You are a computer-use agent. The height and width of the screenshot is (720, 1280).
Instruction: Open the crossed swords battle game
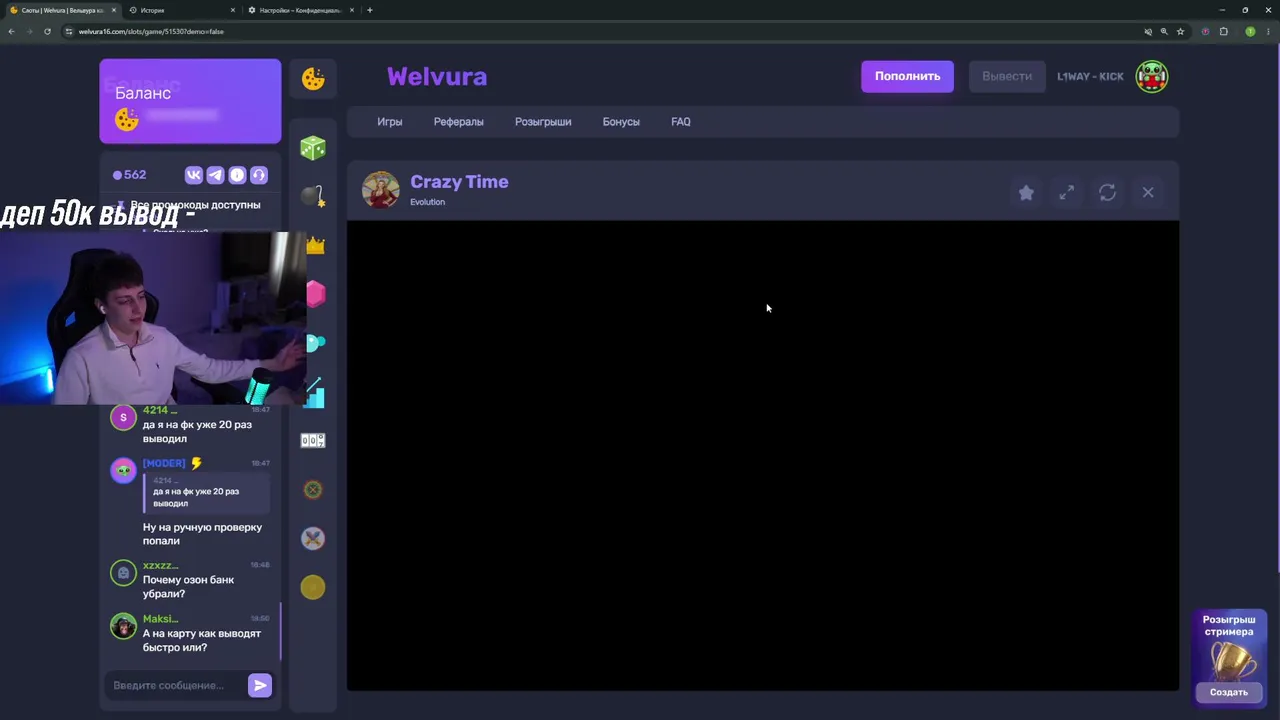(x=313, y=539)
